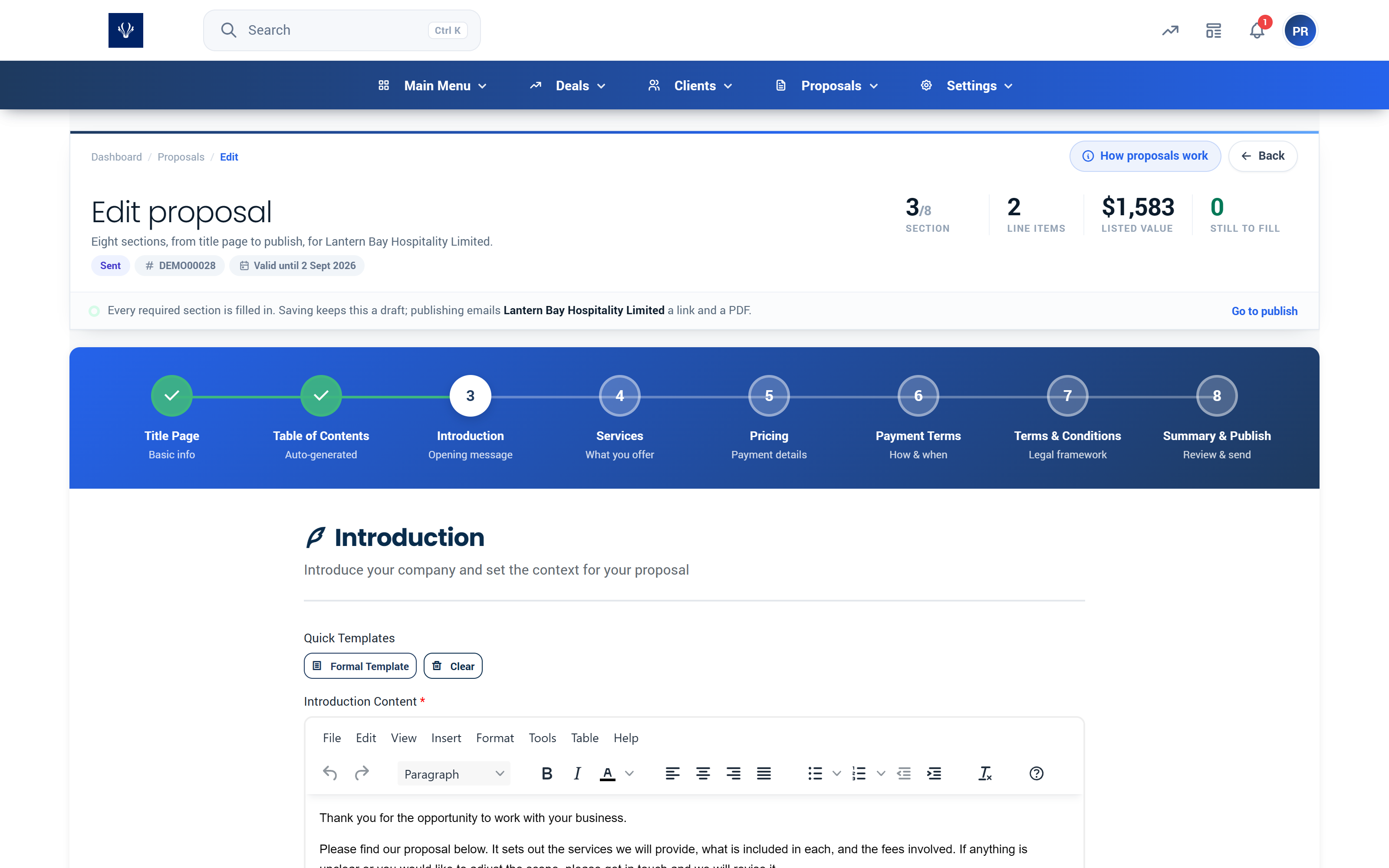The height and width of the screenshot is (868, 1389).
Task: Focus the Search input field
Action: tap(342, 30)
